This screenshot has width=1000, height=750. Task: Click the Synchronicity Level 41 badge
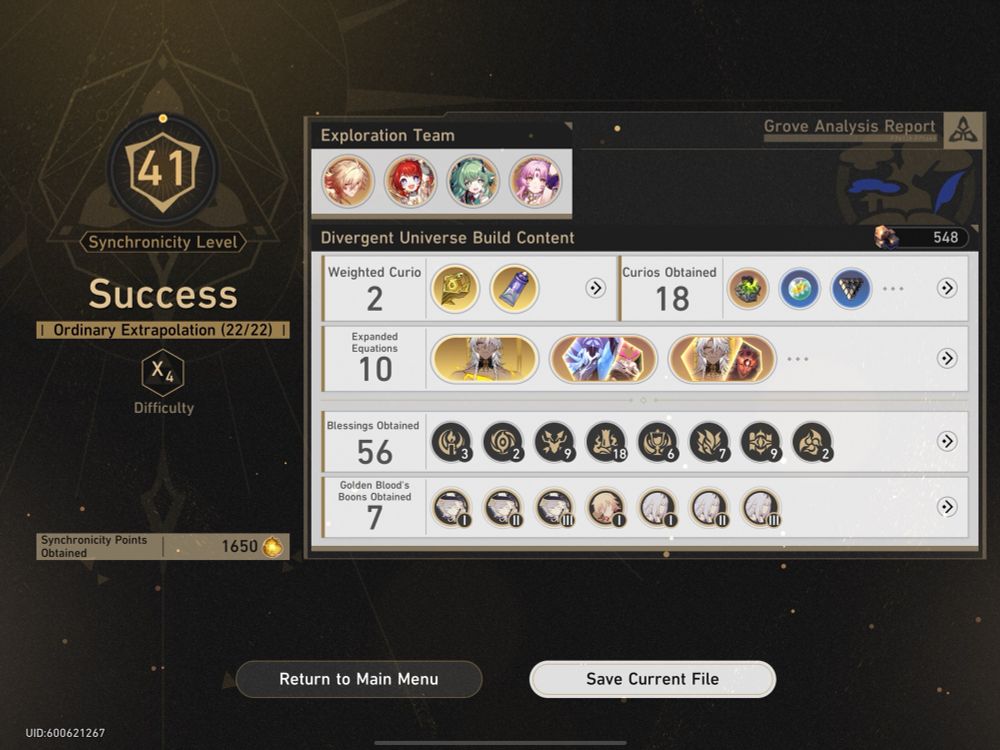pyautogui.click(x=163, y=171)
